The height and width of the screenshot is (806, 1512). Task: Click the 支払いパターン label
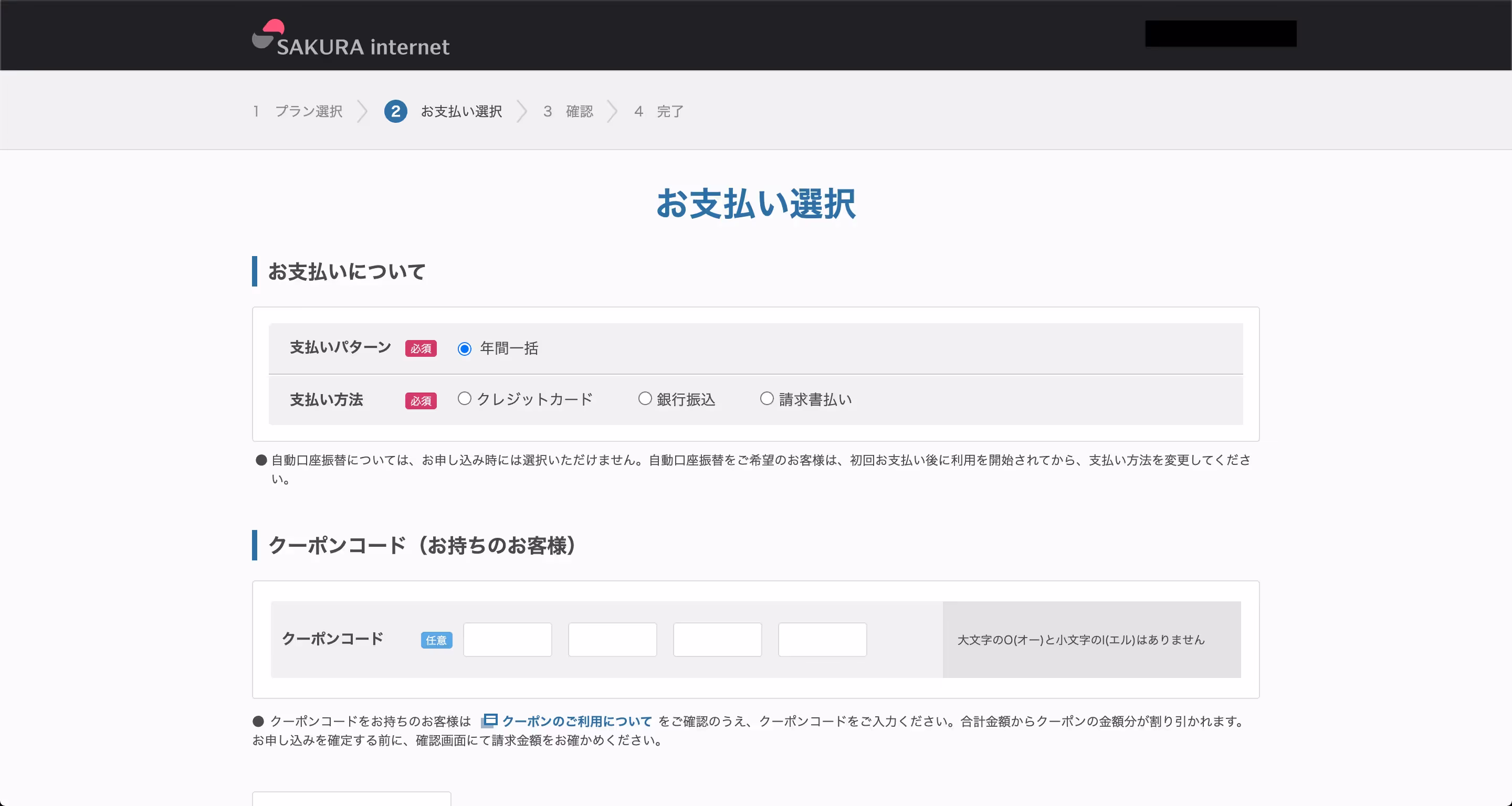[340, 348]
